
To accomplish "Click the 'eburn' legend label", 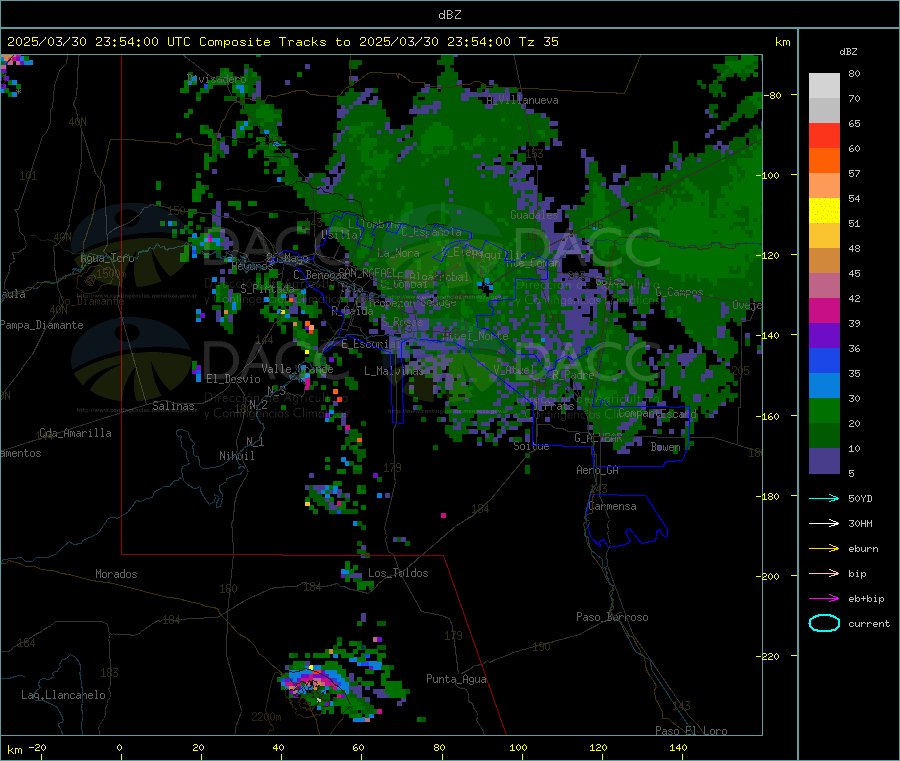I will (863, 549).
